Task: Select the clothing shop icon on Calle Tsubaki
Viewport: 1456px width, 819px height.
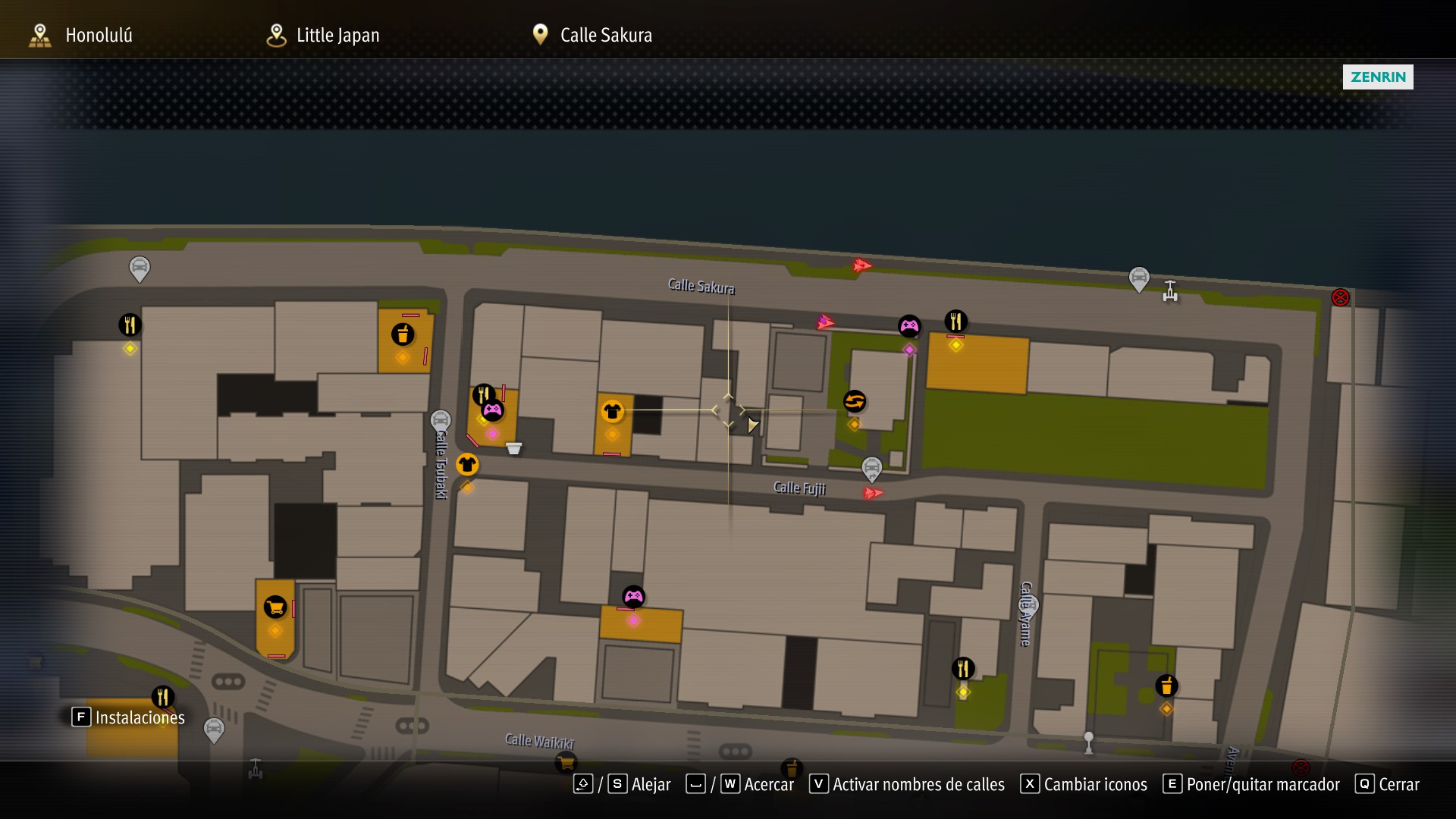Action: (467, 464)
